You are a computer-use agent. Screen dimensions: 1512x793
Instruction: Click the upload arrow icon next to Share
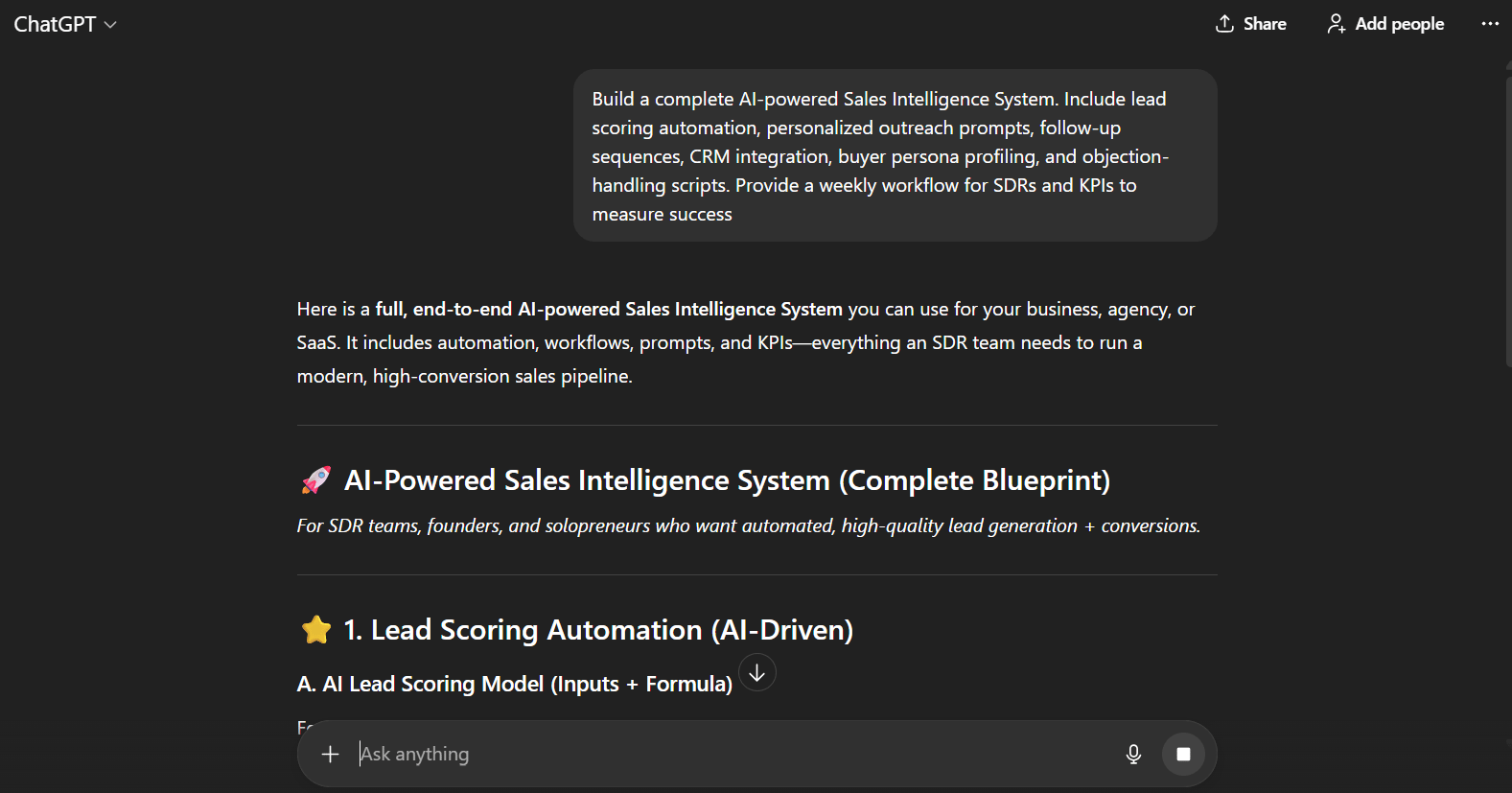point(1224,24)
